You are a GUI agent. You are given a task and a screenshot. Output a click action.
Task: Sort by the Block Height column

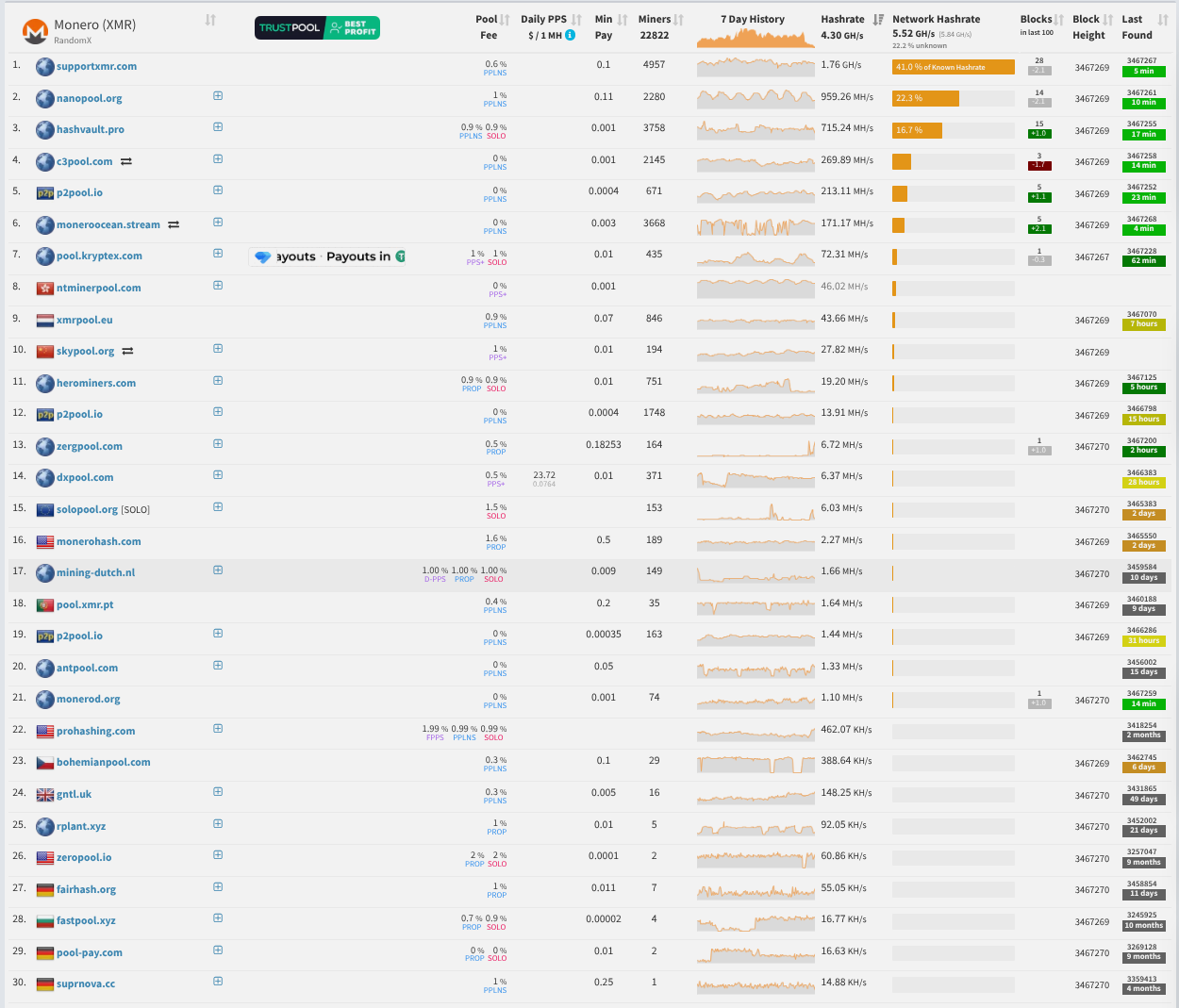pos(1109,19)
